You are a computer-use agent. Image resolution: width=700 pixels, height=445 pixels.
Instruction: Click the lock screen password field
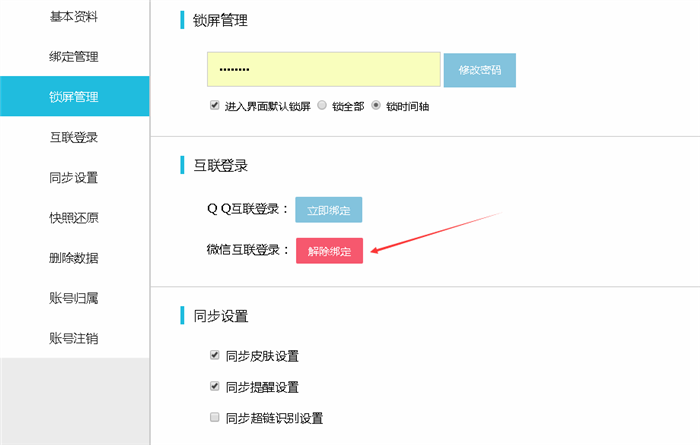click(x=324, y=69)
